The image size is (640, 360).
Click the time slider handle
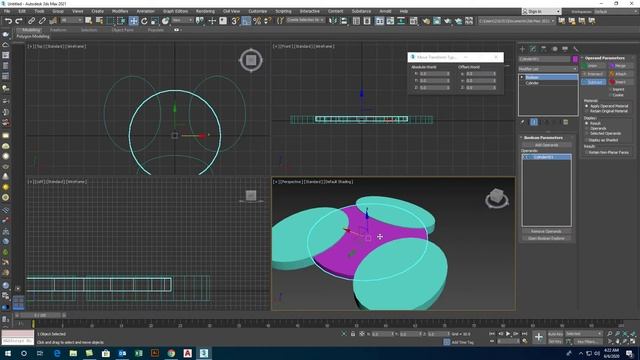click(40, 315)
